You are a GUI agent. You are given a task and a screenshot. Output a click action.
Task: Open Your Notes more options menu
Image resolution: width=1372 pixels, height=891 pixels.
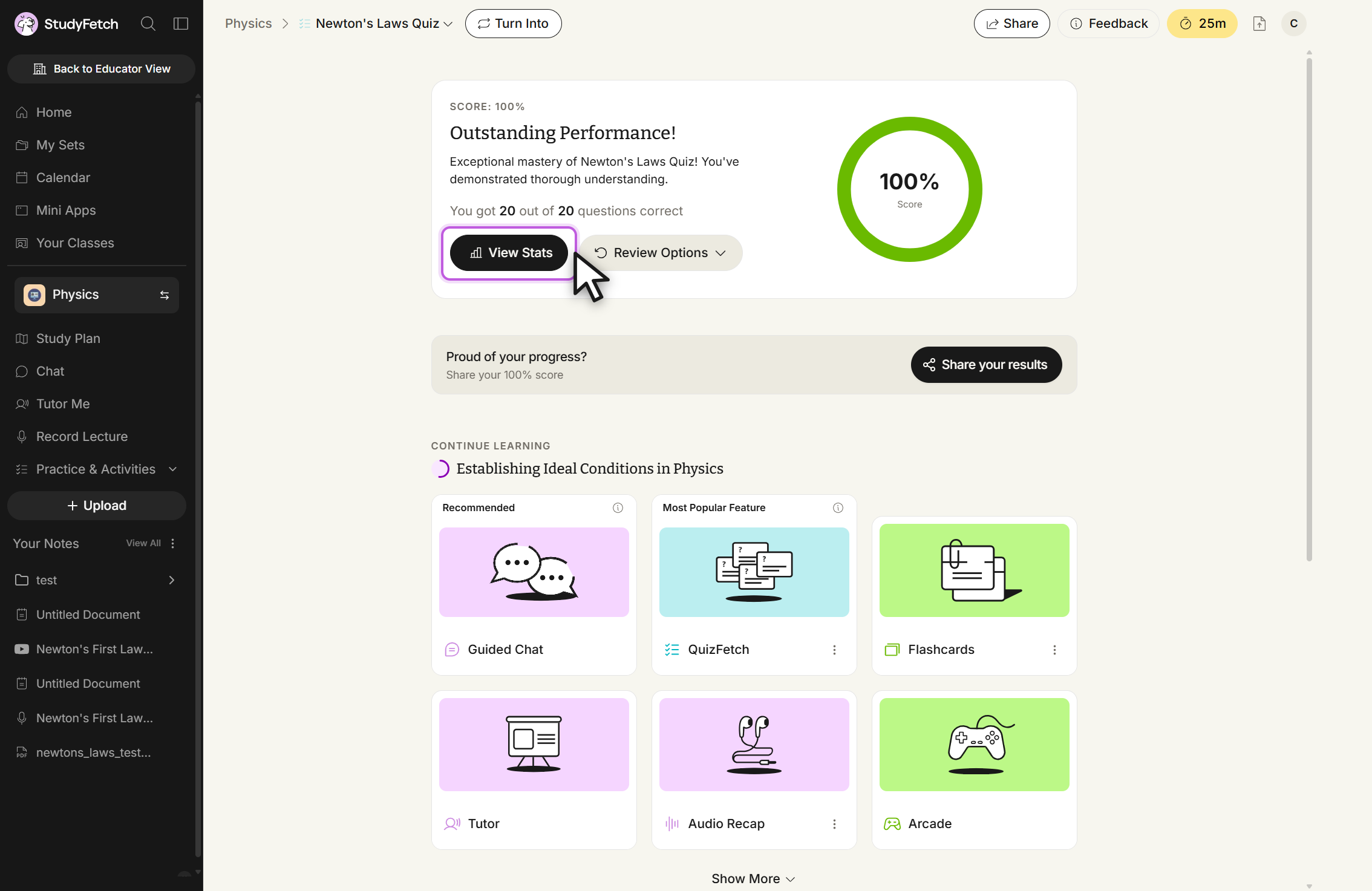(x=173, y=543)
